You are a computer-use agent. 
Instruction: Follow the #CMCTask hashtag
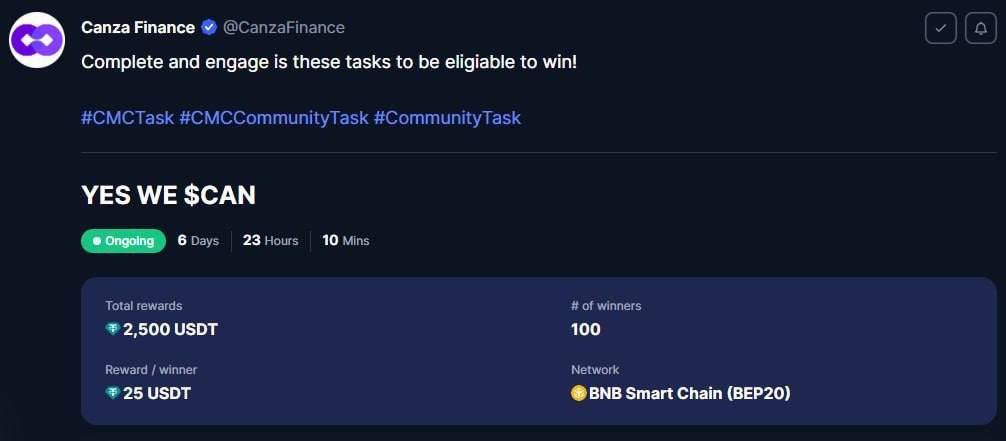click(x=127, y=117)
